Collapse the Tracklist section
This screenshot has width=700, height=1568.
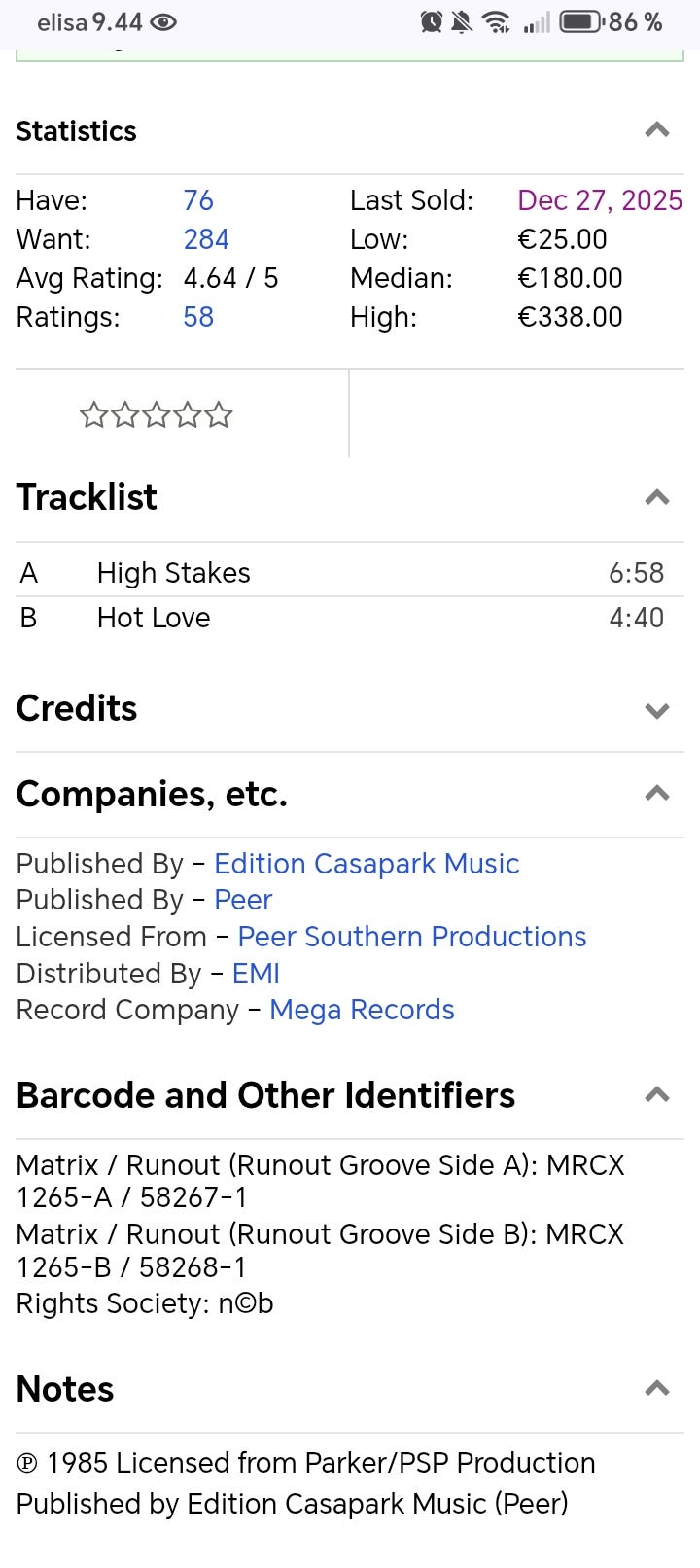[657, 498]
